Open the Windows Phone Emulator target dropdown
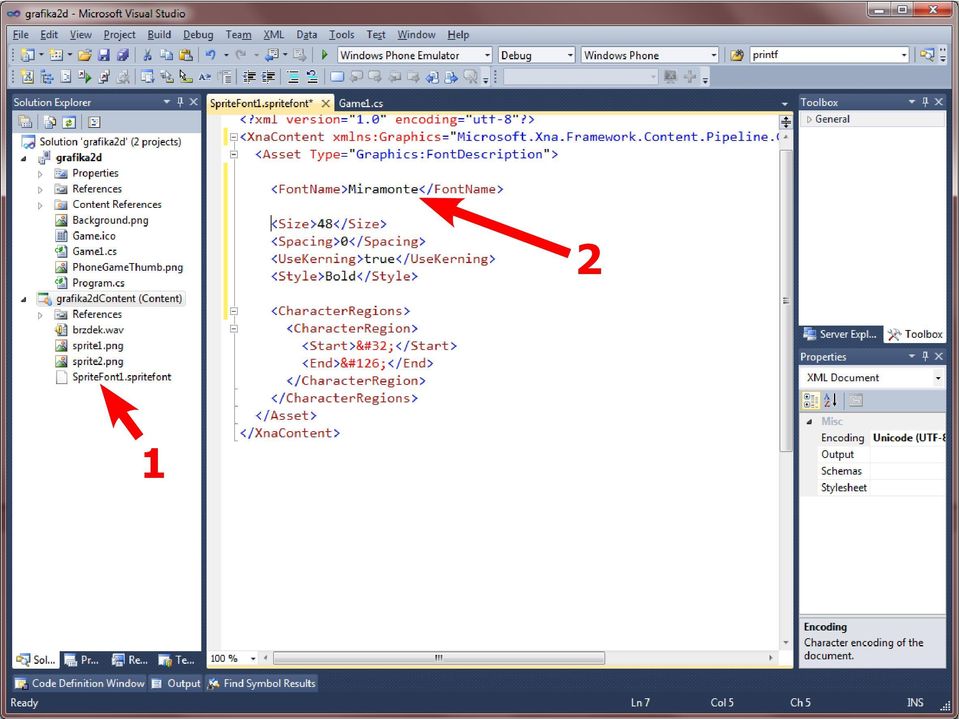 click(487, 55)
